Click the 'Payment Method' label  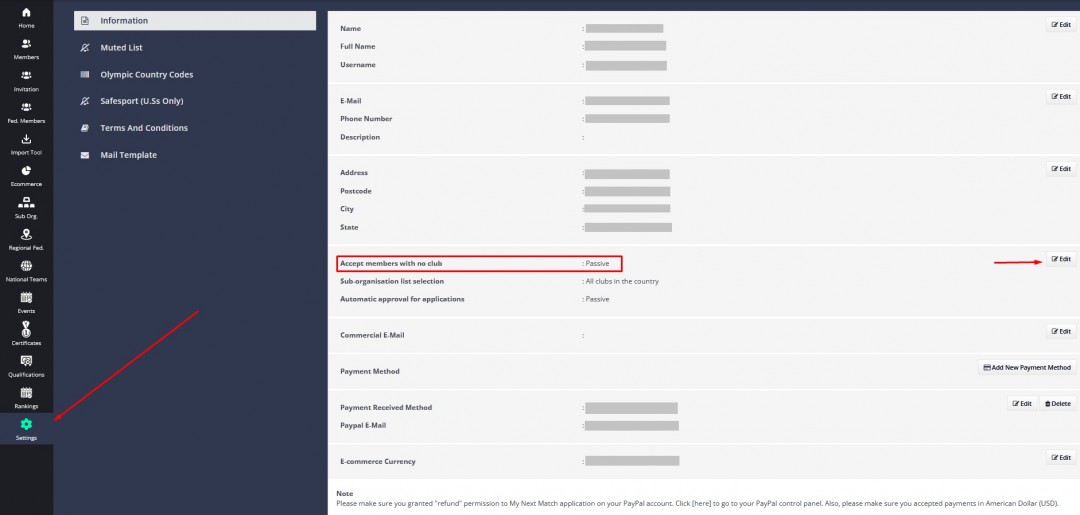(370, 371)
